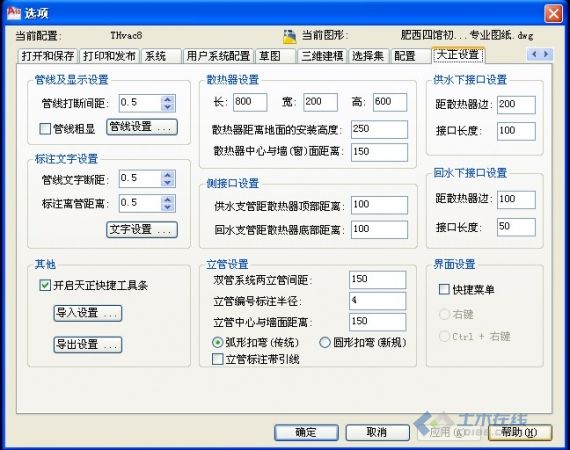Cancel with the 取消 button
This screenshot has width=570, height=450.
click(377, 433)
